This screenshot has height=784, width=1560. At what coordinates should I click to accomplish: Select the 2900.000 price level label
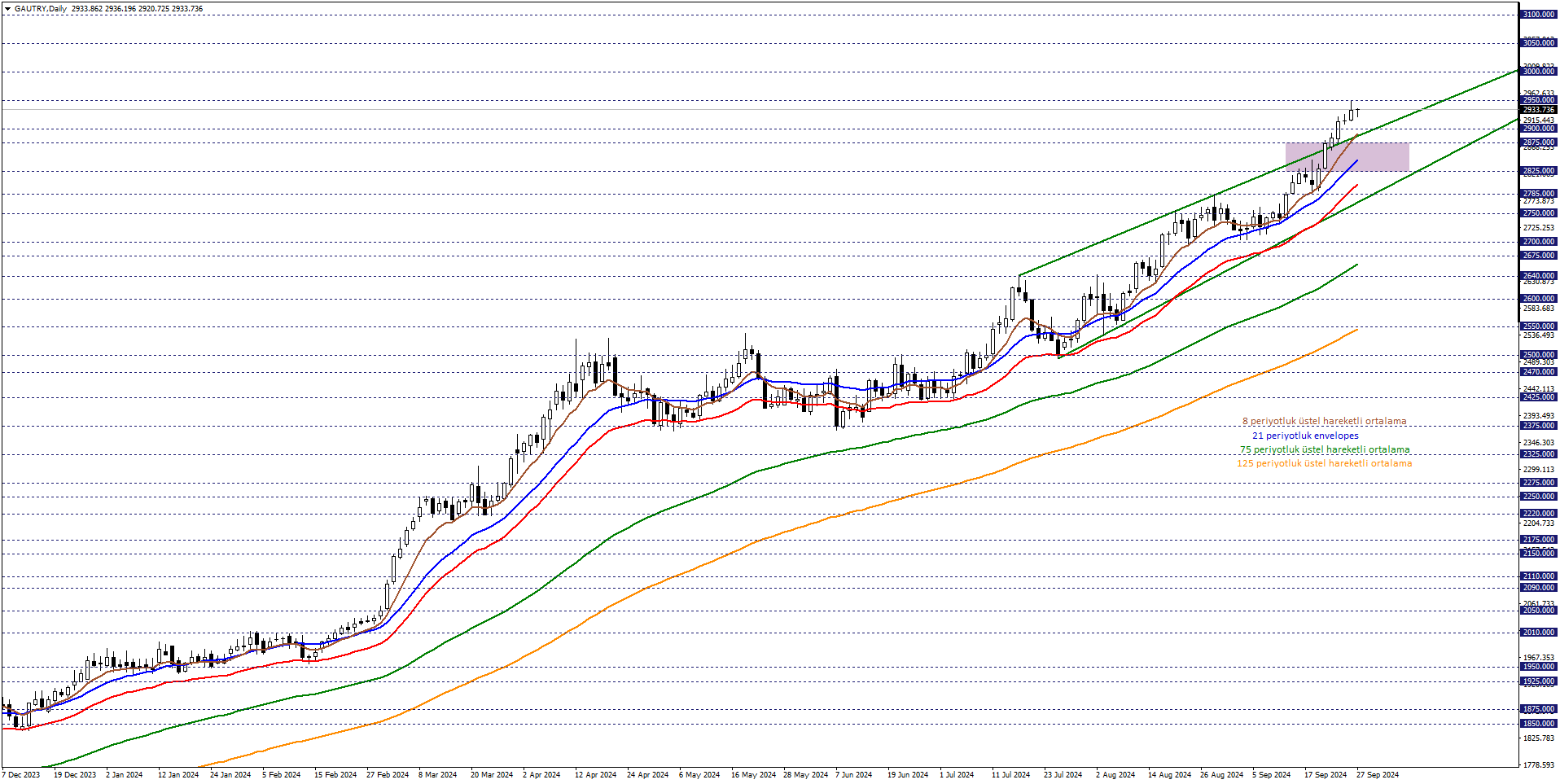[1539, 129]
